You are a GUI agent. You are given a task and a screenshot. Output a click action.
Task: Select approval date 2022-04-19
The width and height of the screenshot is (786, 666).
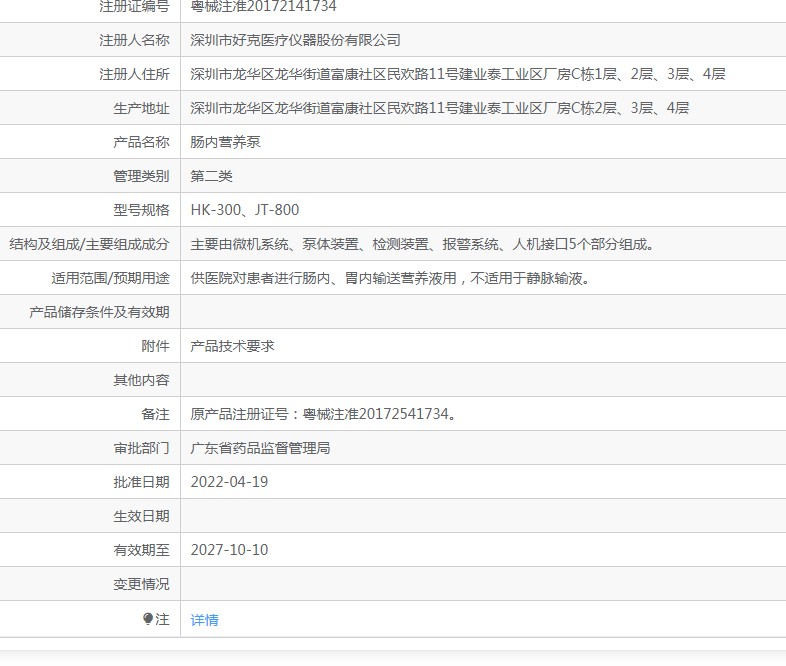(x=229, y=482)
